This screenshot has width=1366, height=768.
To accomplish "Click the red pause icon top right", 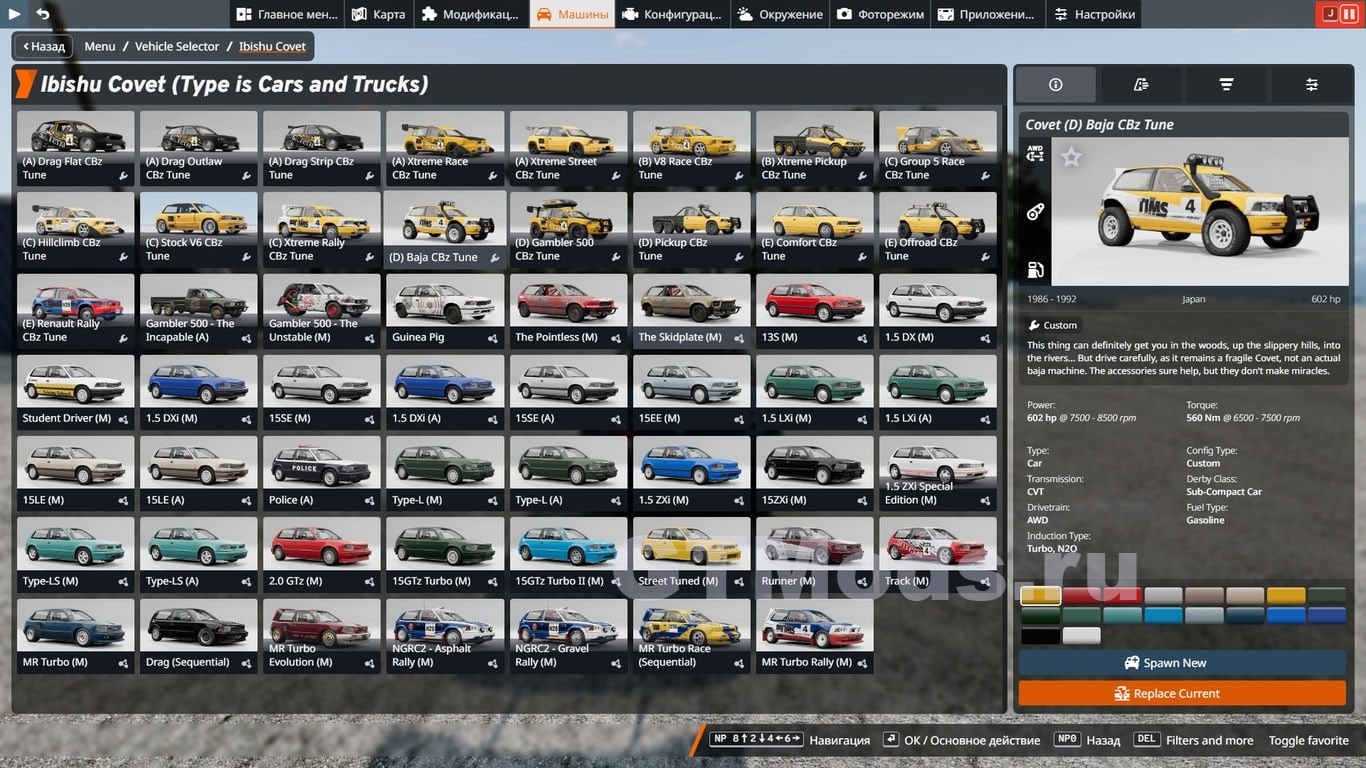I will pyautogui.click(x=1349, y=14).
